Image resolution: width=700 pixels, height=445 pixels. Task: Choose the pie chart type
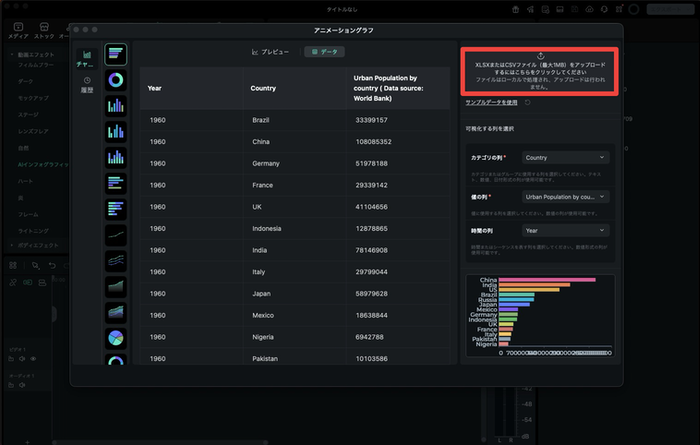pos(116,338)
